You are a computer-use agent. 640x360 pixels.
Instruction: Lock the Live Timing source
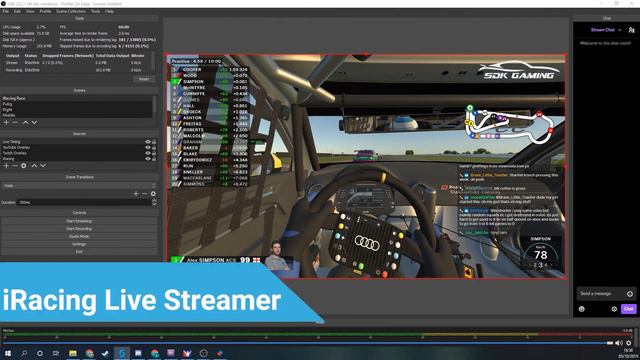click(154, 142)
